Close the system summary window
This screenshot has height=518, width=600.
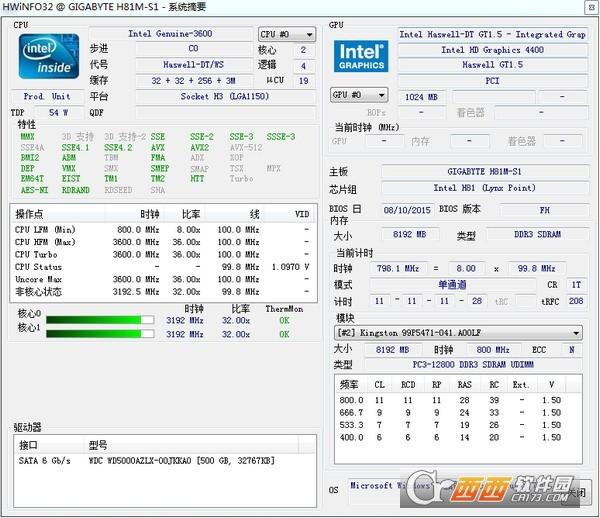pyautogui.click(x=591, y=8)
